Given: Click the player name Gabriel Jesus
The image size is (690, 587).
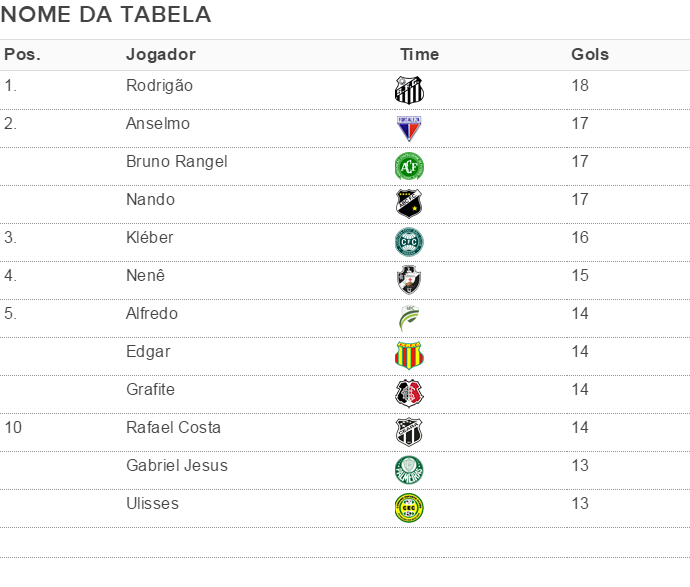Looking at the screenshot, I should [177, 466].
